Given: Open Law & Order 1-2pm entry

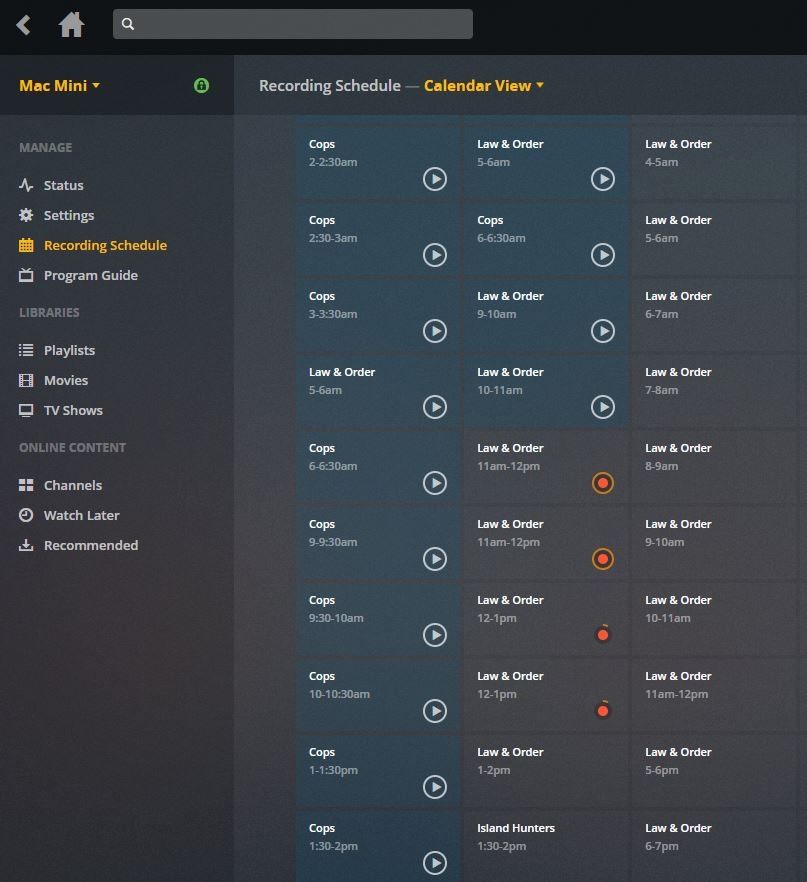Looking at the screenshot, I should pyautogui.click(x=545, y=770).
